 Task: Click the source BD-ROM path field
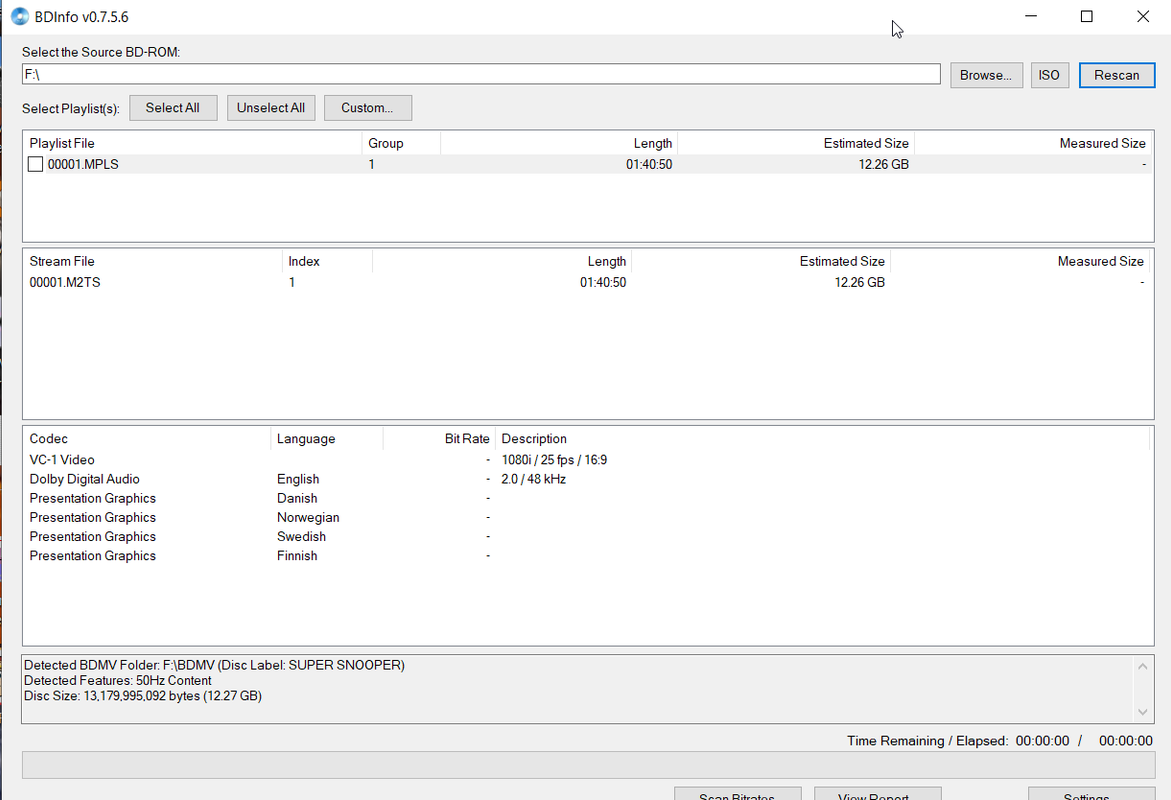481,74
